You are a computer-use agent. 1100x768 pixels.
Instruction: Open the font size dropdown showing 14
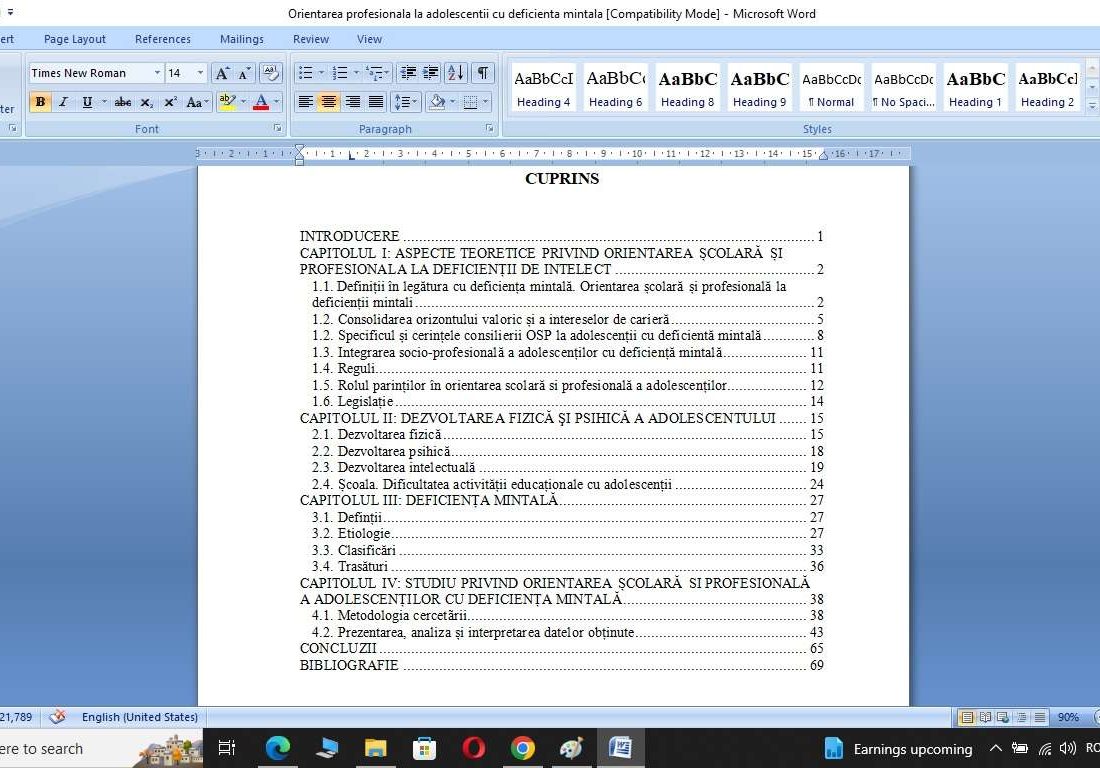point(199,73)
